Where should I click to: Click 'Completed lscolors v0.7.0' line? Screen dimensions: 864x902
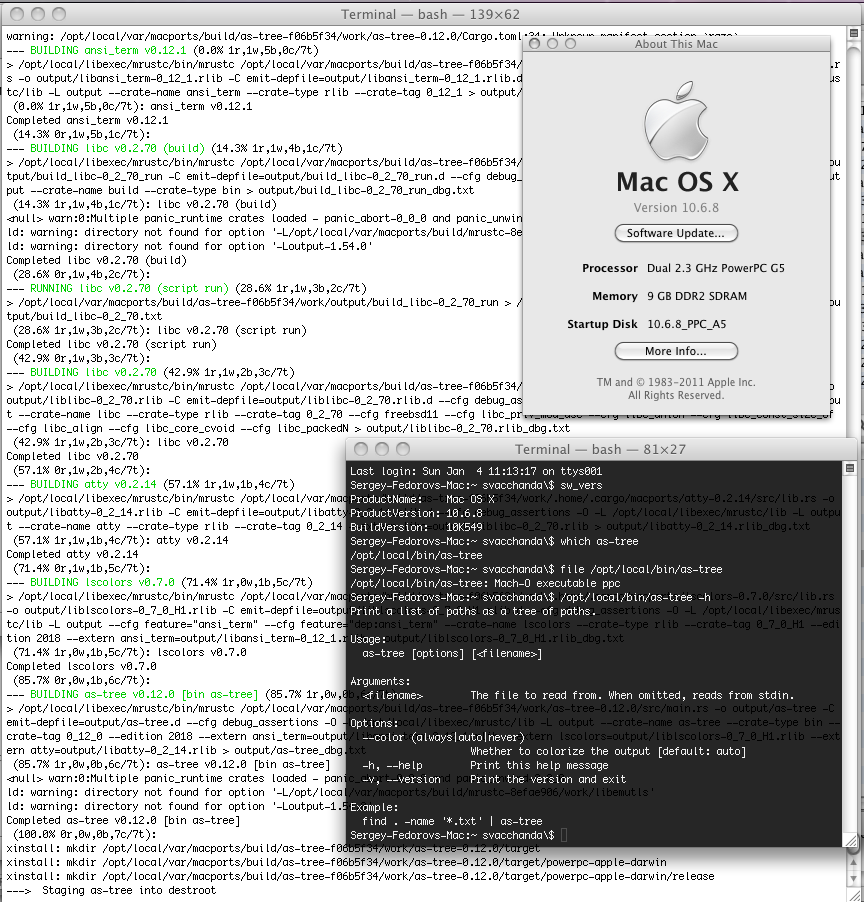tap(82, 666)
